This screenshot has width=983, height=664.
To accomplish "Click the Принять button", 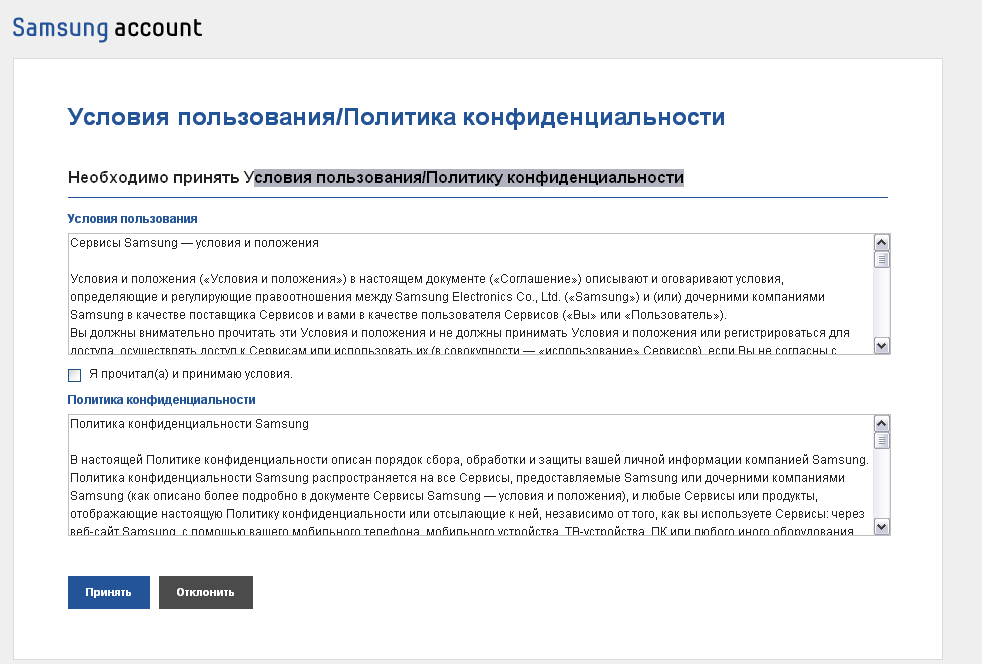I will (108, 593).
